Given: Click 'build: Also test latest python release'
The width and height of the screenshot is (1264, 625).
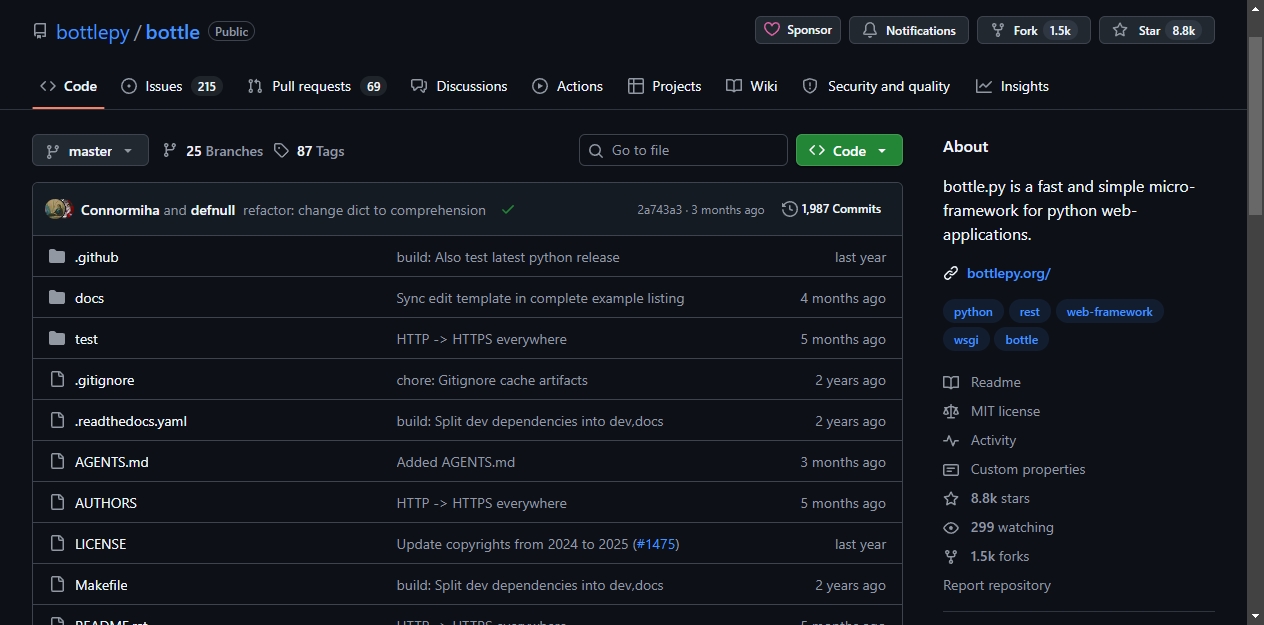Looking at the screenshot, I should [x=508, y=257].
